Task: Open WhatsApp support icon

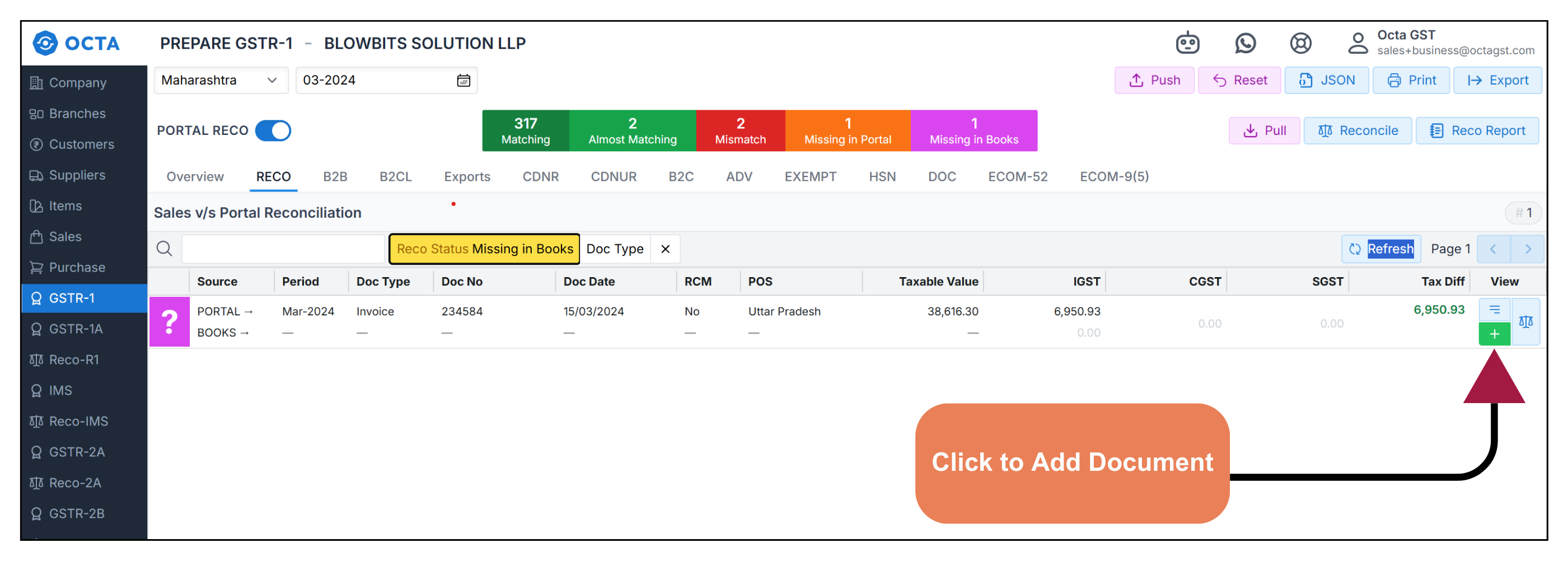Action: pyautogui.click(x=1245, y=43)
